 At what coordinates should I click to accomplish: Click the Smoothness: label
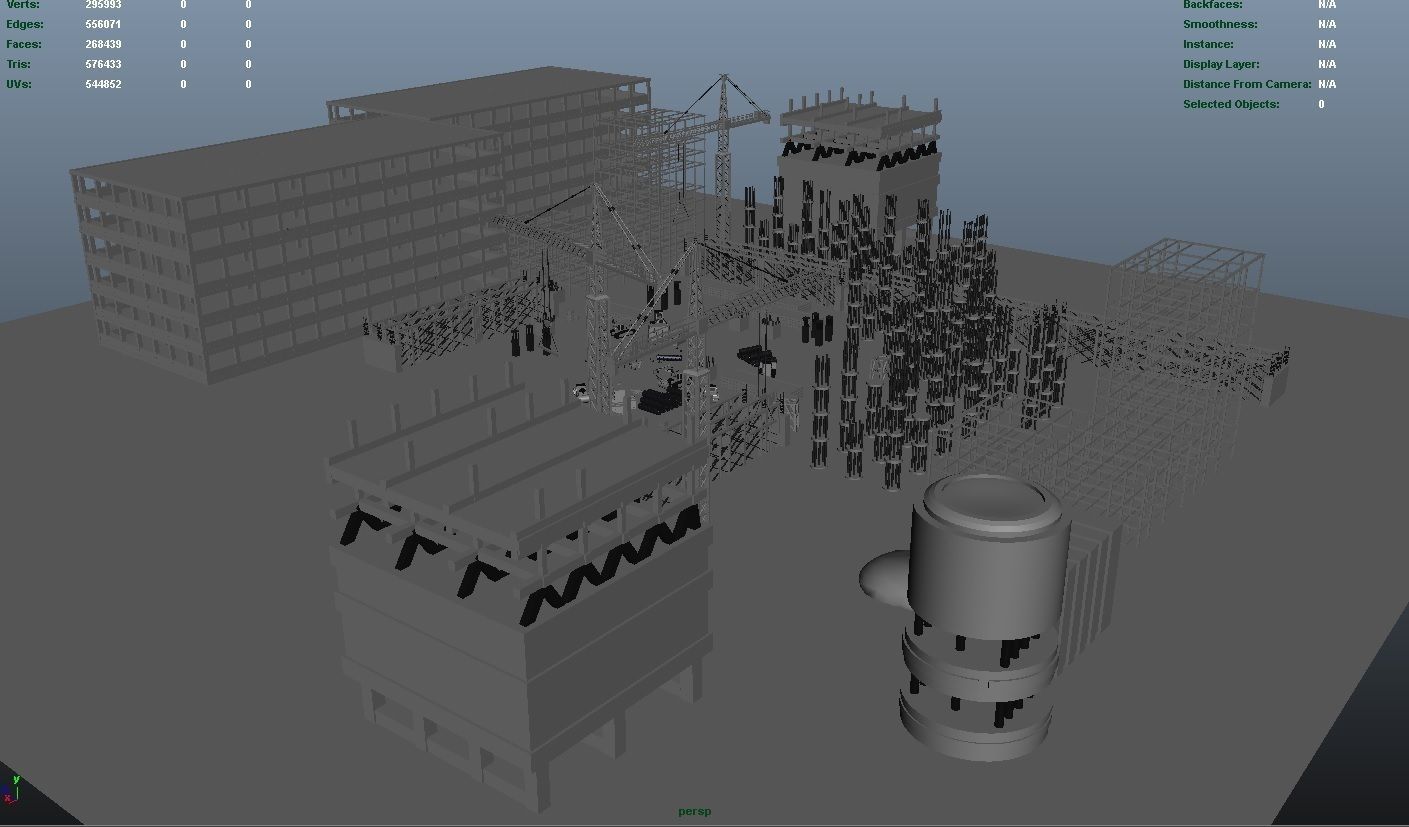pyautogui.click(x=1220, y=24)
